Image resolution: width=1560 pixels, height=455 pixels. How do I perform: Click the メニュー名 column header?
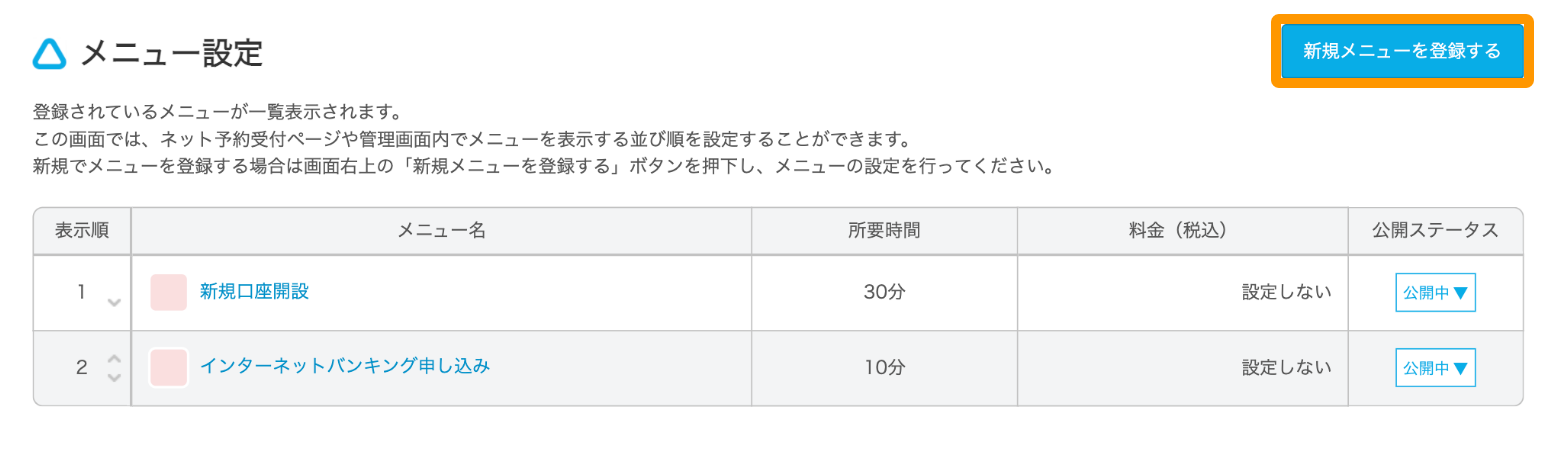coord(441,231)
